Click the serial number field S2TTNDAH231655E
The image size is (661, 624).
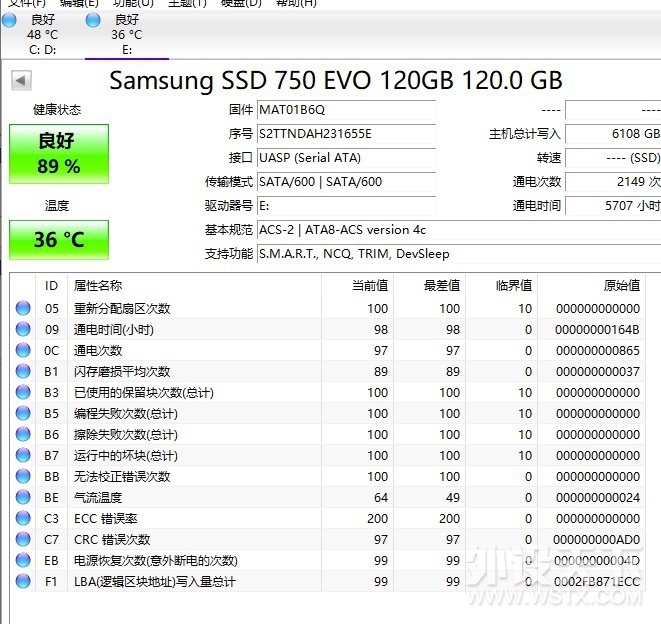[345, 134]
